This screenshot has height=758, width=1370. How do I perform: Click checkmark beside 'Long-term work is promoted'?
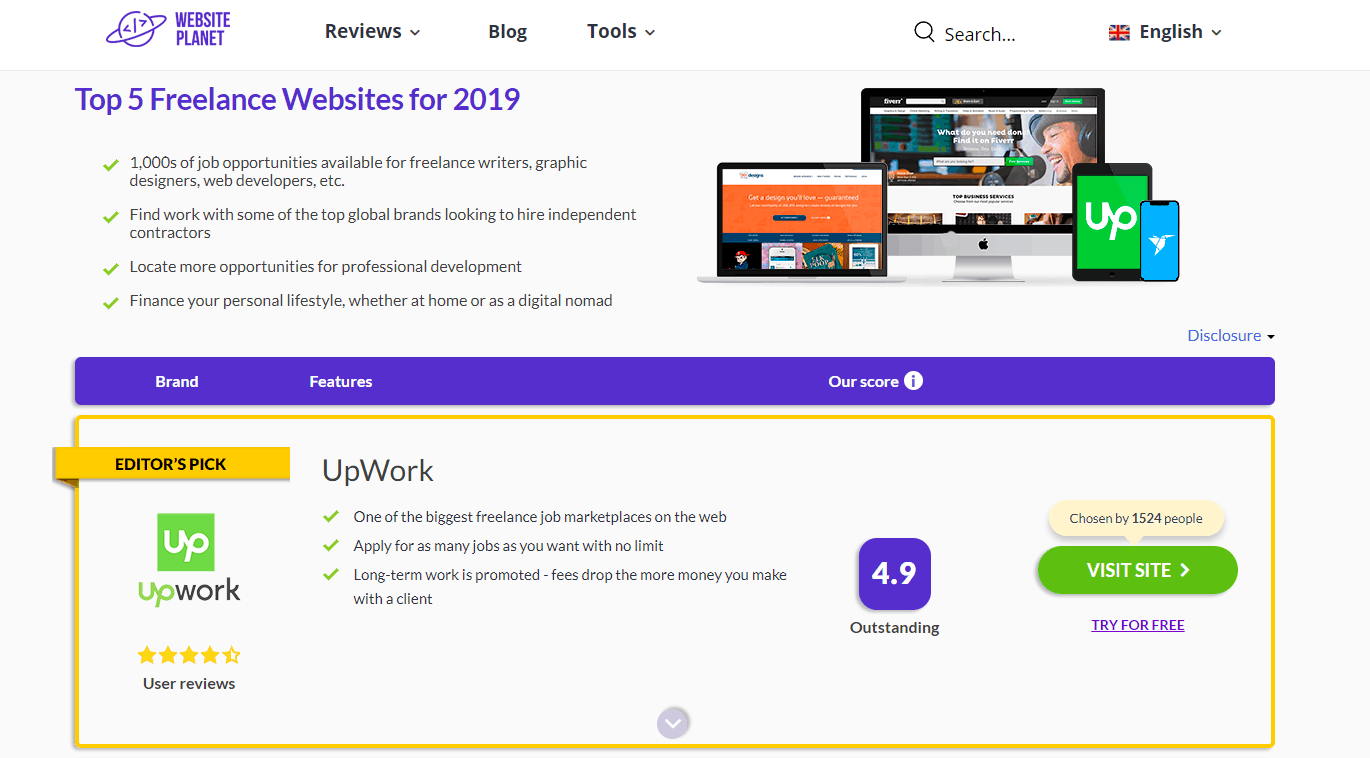pyautogui.click(x=331, y=575)
